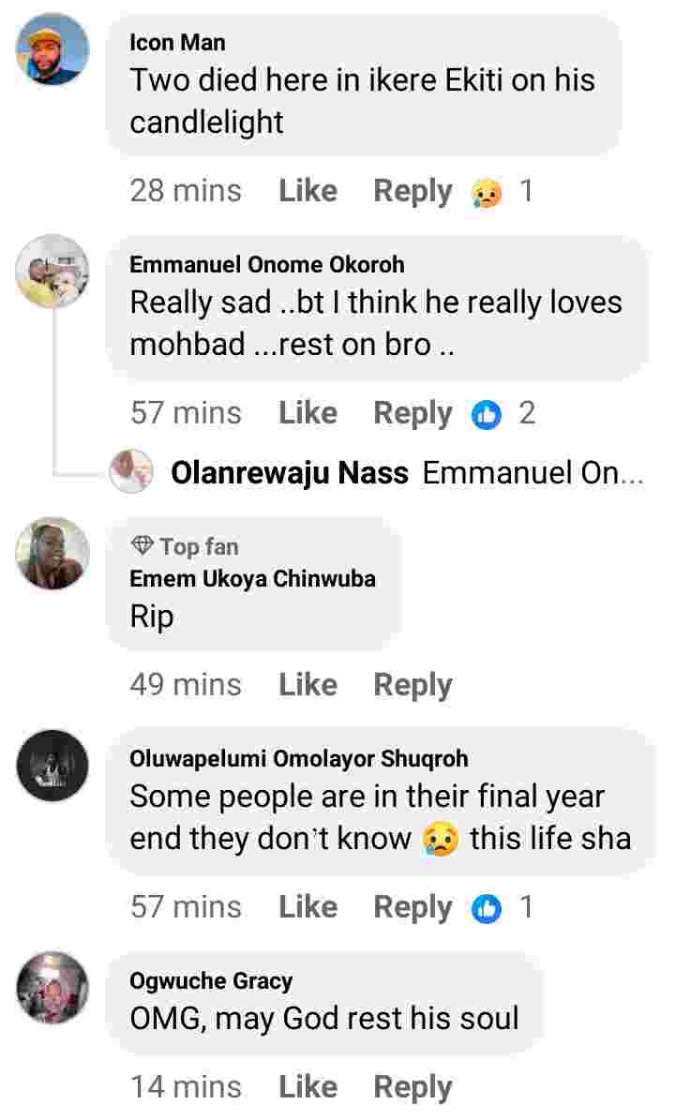The width and height of the screenshot is (675, 1112).
Task: Like Emem Ukoya Chinwuba's Rip comment
Action: (x=307, y=685)
